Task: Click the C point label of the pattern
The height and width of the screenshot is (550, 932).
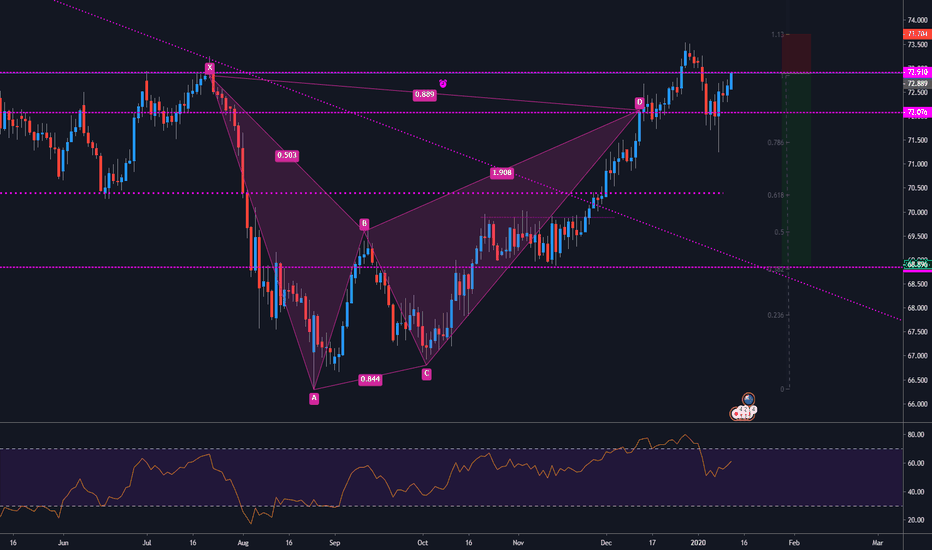Action: coord(426,373)
